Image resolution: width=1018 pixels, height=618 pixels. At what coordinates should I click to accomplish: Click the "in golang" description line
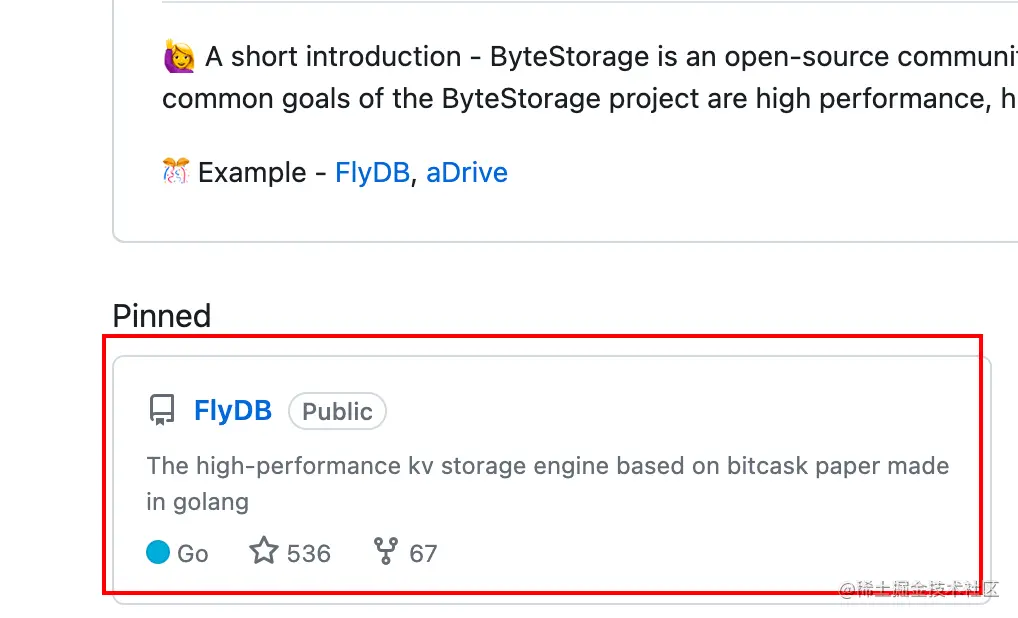pyautogui.click(x=198, y=501)
